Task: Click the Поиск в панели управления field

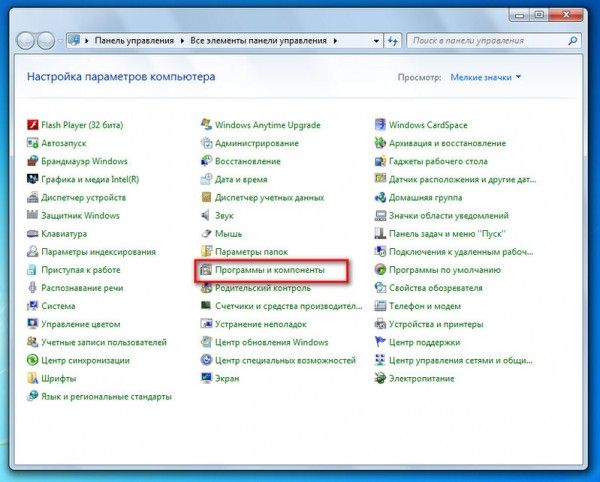Action: pyautogui.click(x=488, y=41)
